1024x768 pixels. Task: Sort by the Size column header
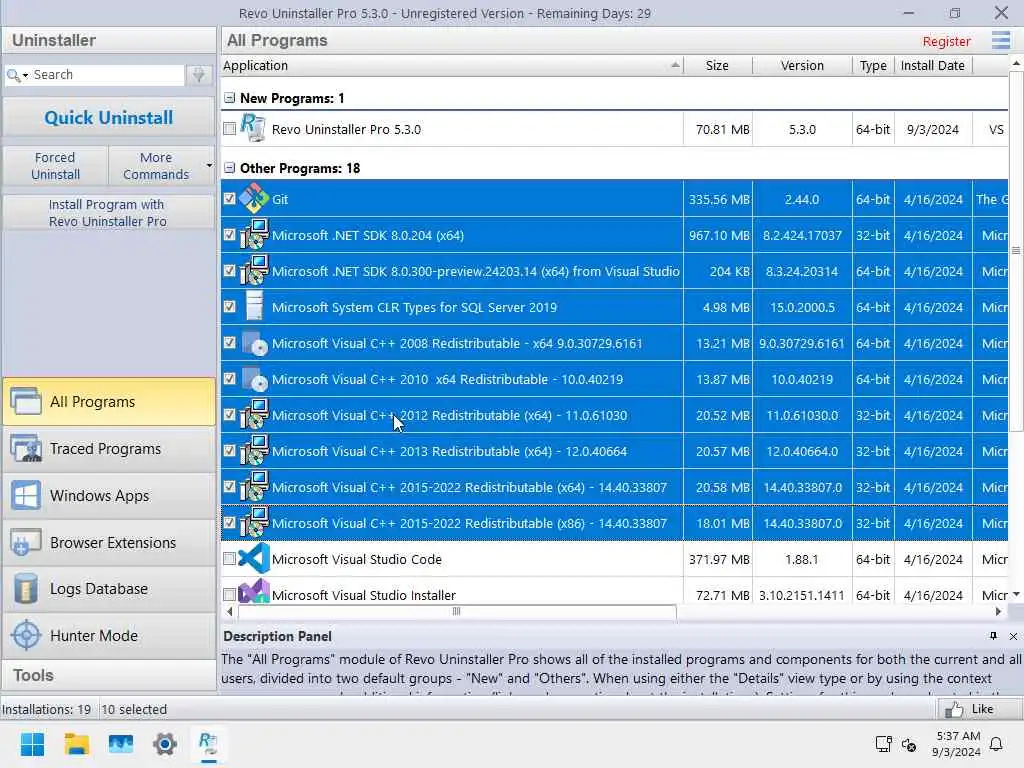pos(717,65)
